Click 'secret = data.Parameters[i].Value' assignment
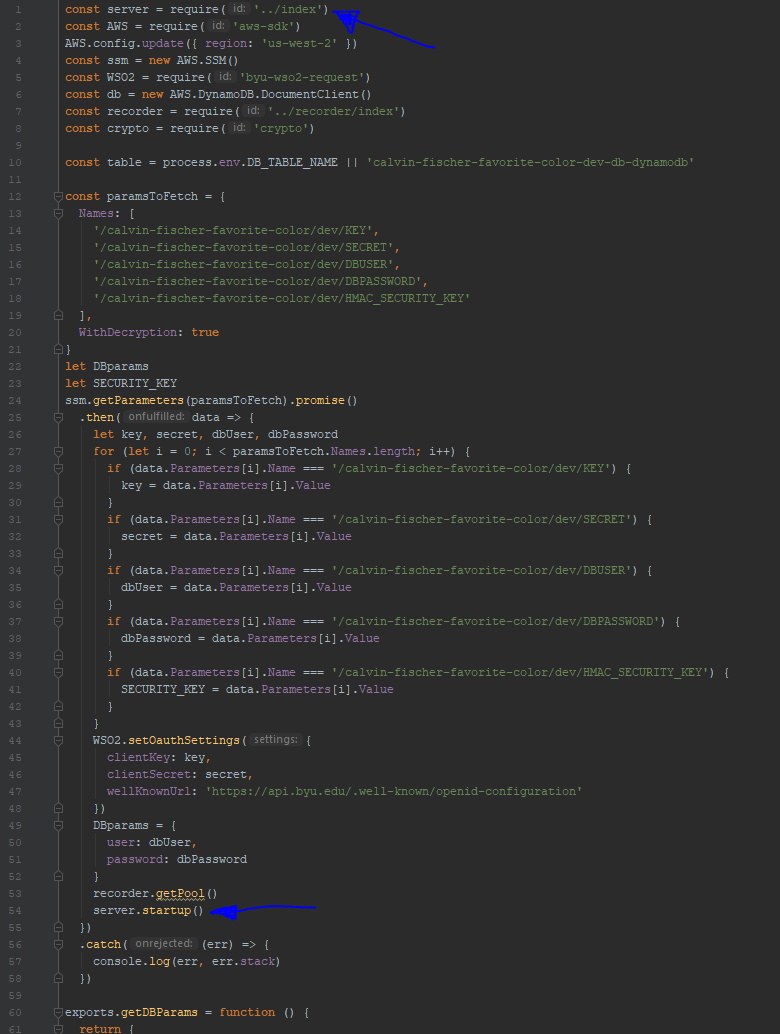Image resolution: width=780 pixels, height=1034 pixels. [236, 537]
